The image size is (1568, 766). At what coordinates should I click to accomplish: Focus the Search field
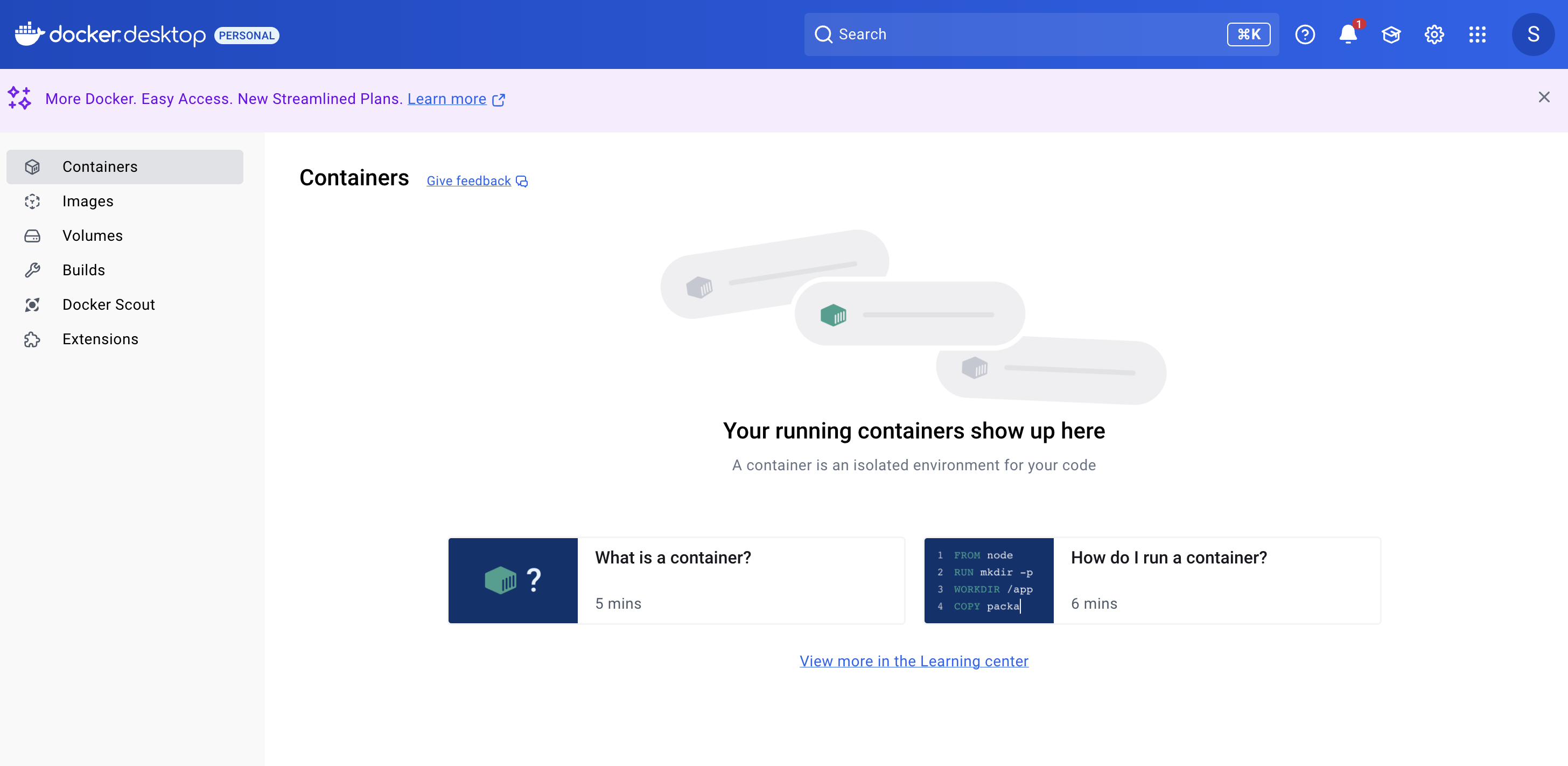[1041, 34]
